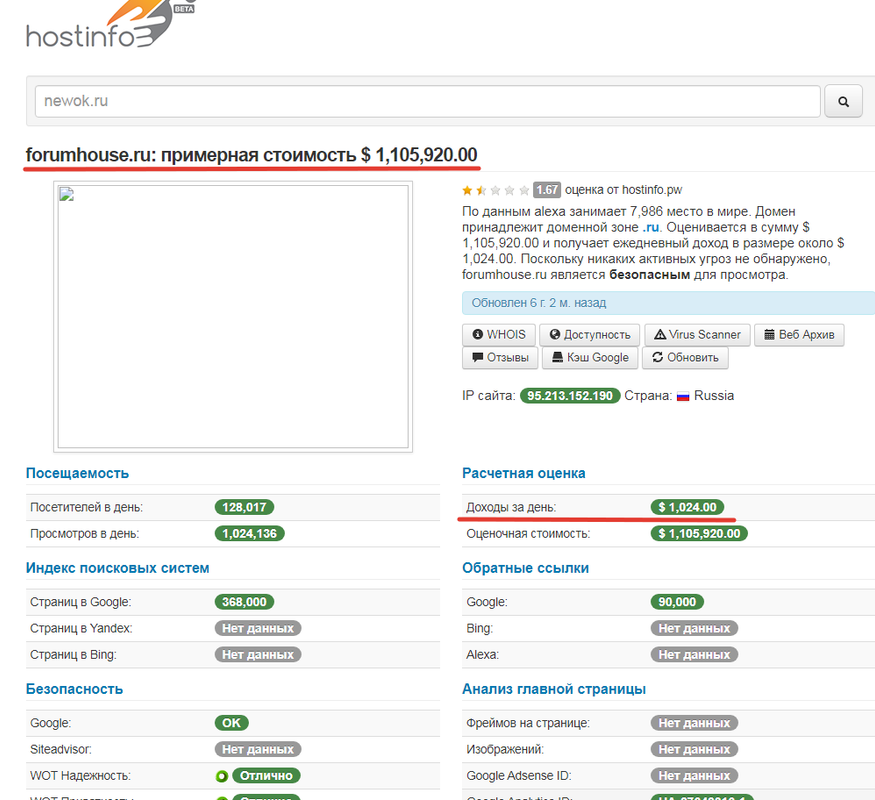The image size is (875, 800).
Task: Click the оценка от hostinfo.pw text
Action: coord(623,190)
